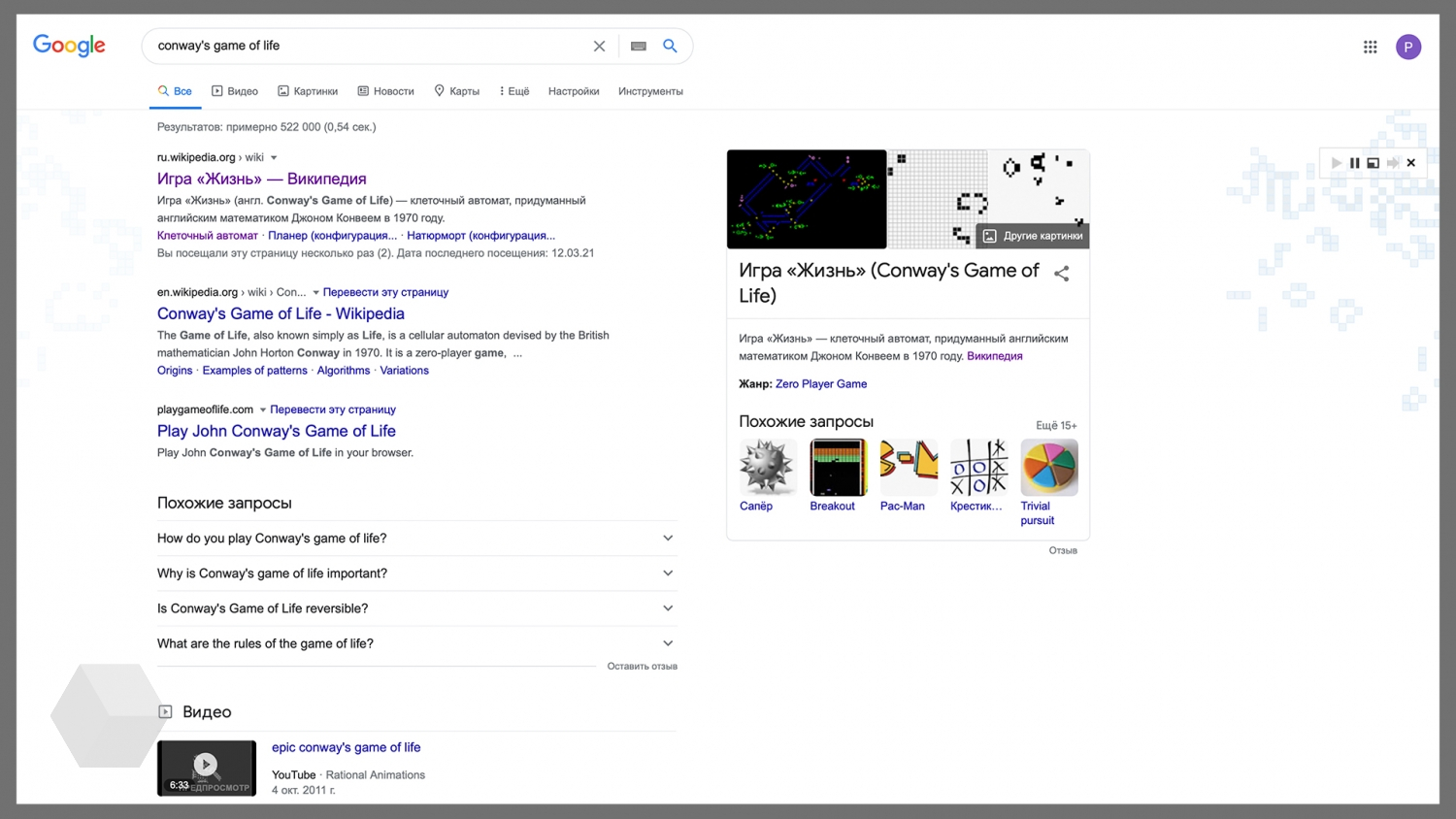Open the Клеточный автомат sitelink
The image size is (1456, 819).
pos(208,236)
